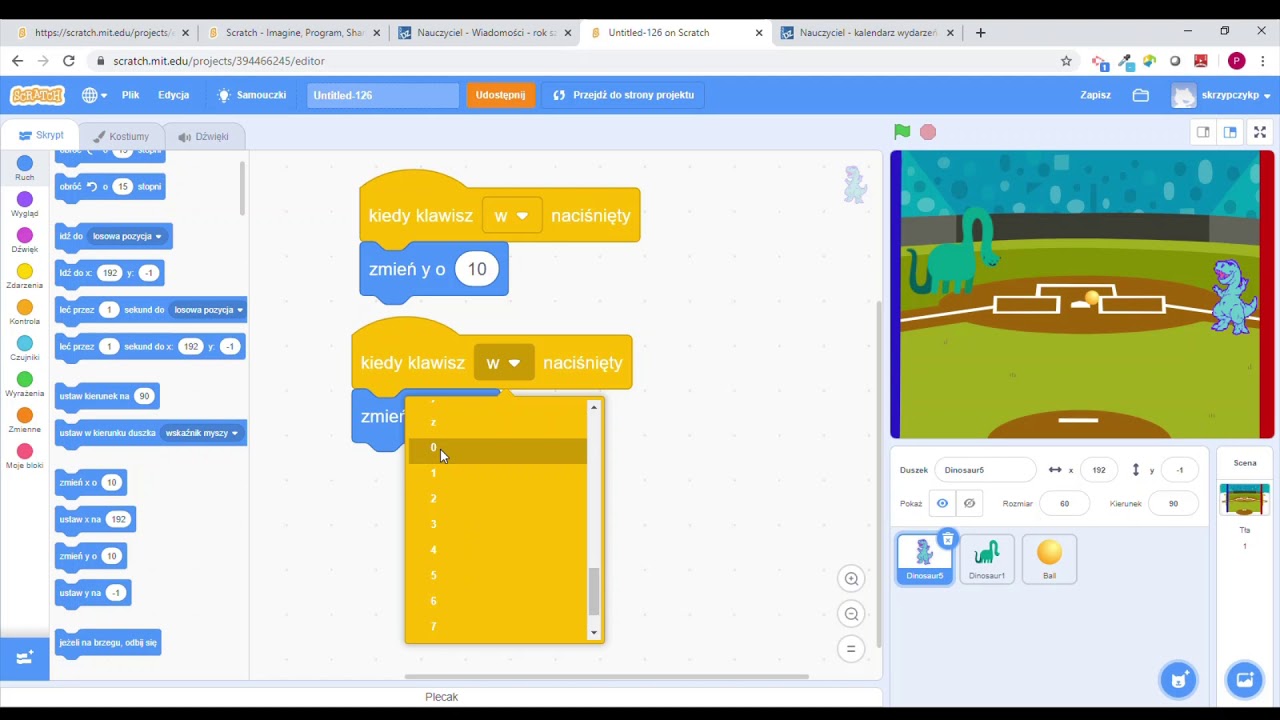Open the language globe dropdown
Image resolution: width=1280 pixels, height=720 pixels.
tap(95, 95)
